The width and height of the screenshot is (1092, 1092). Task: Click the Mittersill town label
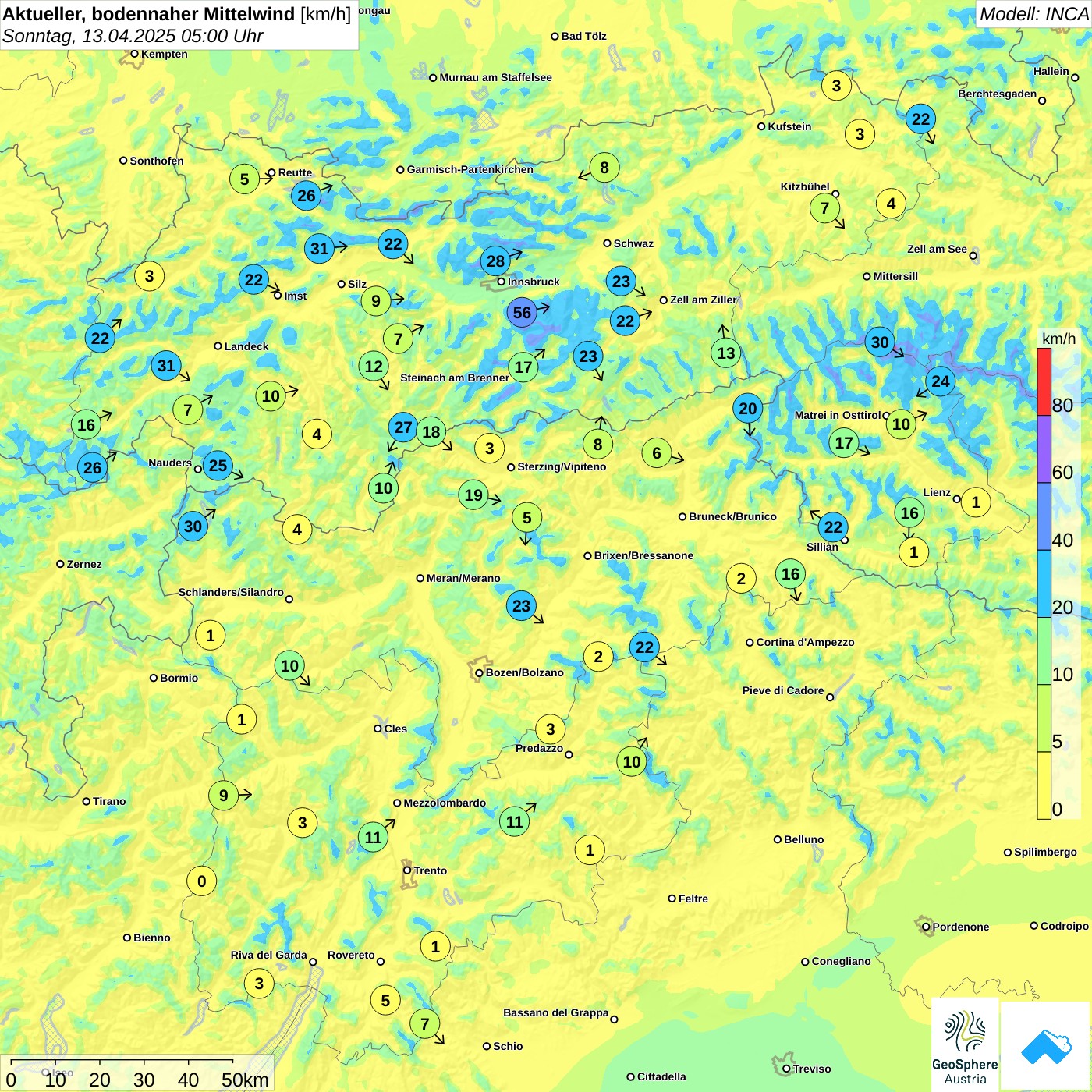tap(895, 276)
